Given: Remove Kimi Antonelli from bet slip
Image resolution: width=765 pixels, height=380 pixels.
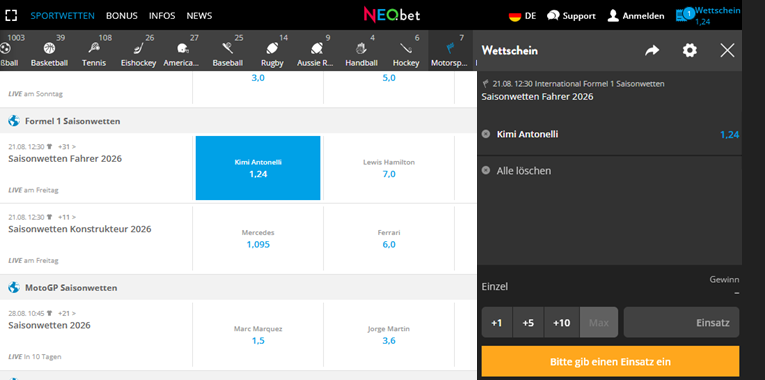Looking at the screenshot, I should click(485, 134).
